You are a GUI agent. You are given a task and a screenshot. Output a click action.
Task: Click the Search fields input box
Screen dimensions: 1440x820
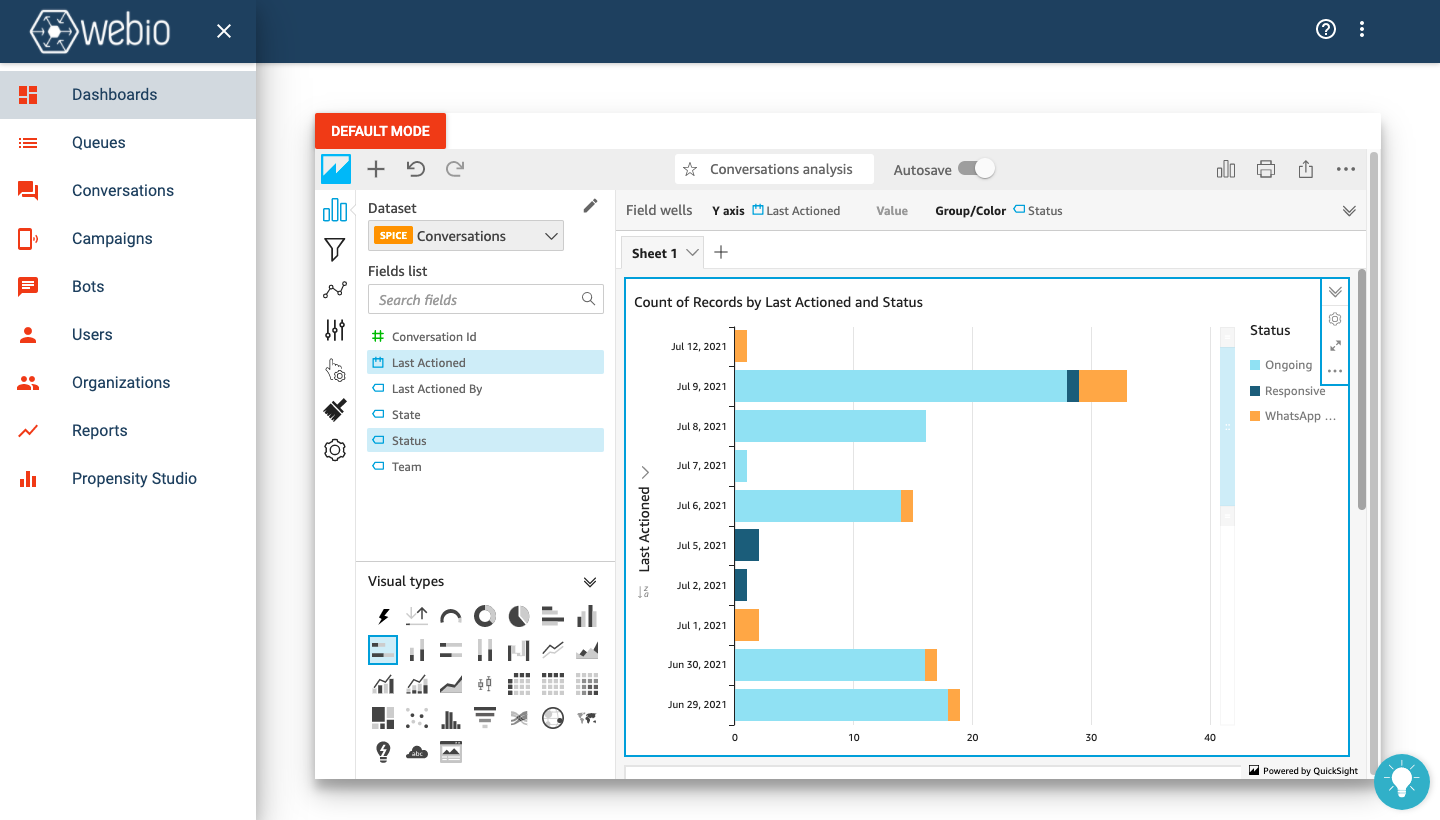(476, 300)
